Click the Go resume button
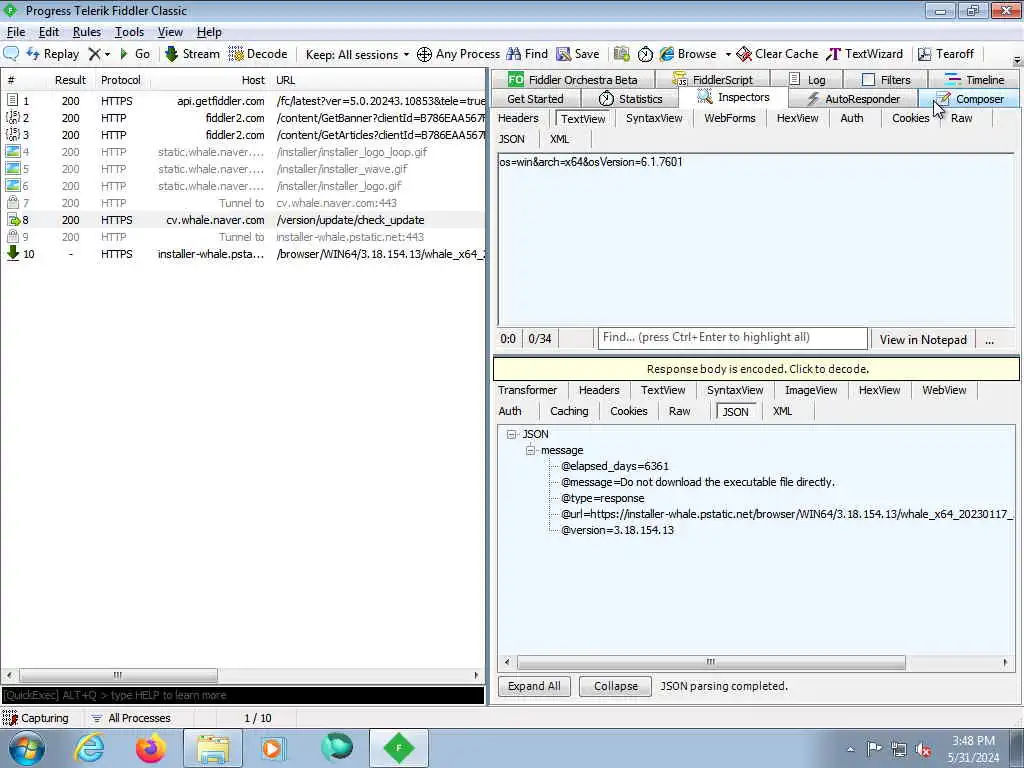 click(x=135, y=54)
